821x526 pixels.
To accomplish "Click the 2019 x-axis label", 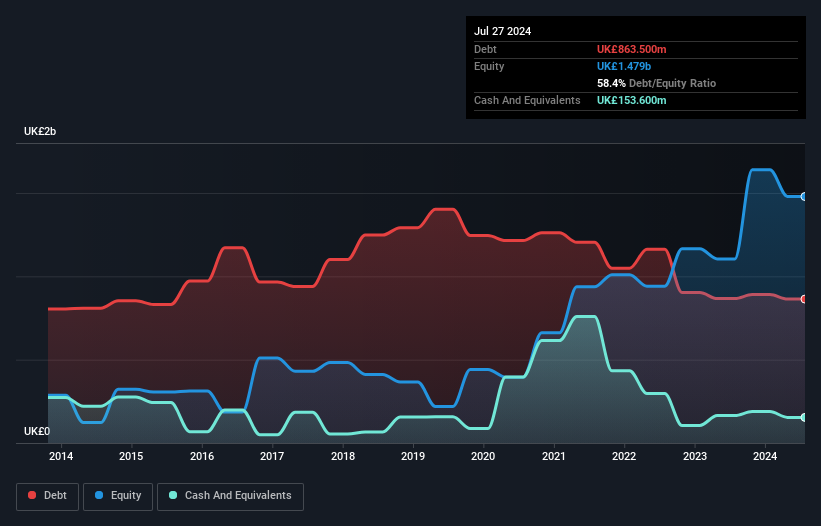I will tap(413, 456).
